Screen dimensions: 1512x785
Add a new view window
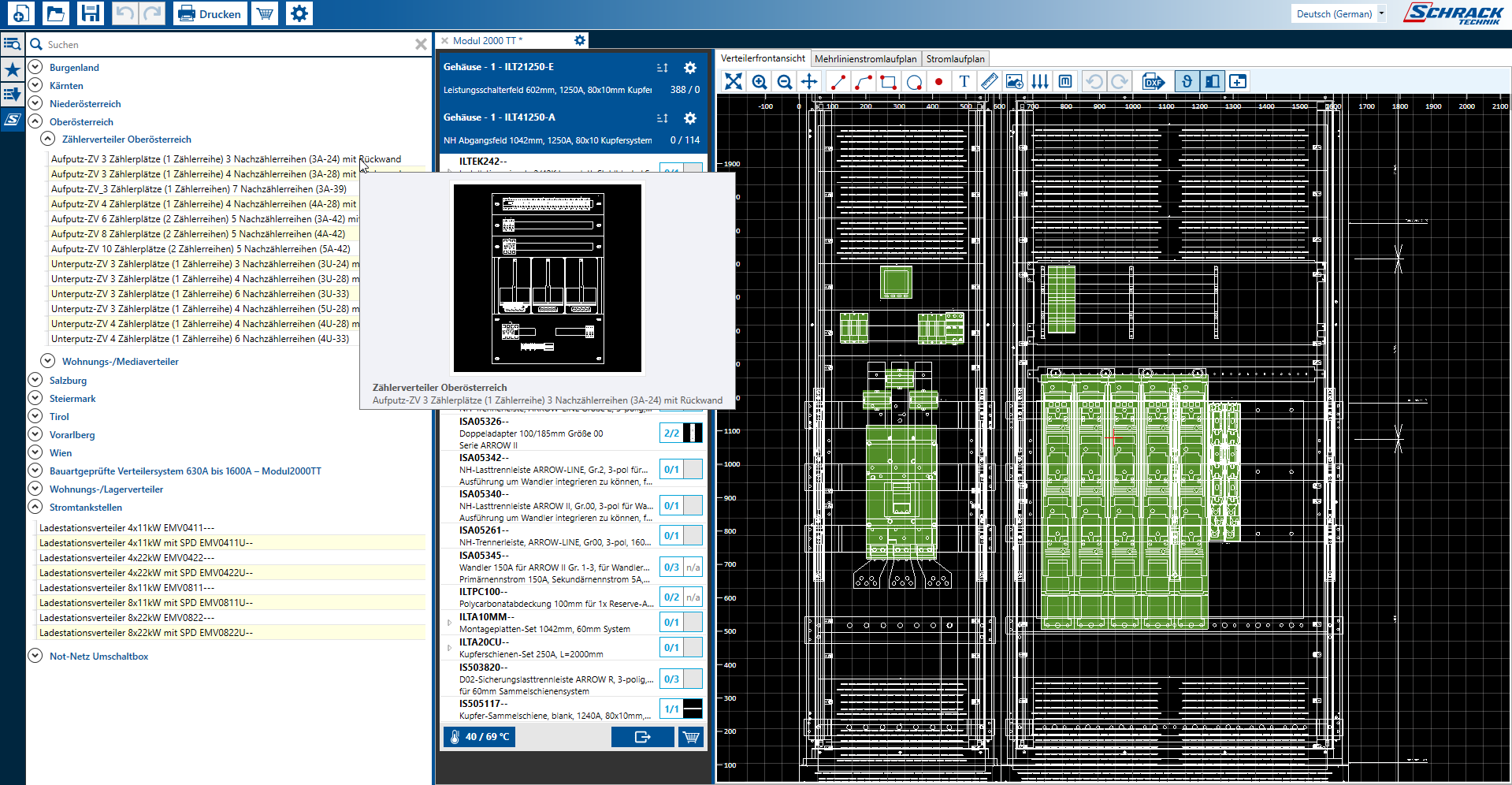tap(1238, 81)
